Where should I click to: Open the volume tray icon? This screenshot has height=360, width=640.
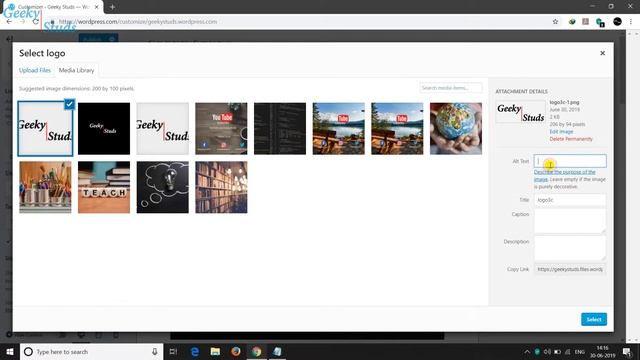click(x=547, y=352)
